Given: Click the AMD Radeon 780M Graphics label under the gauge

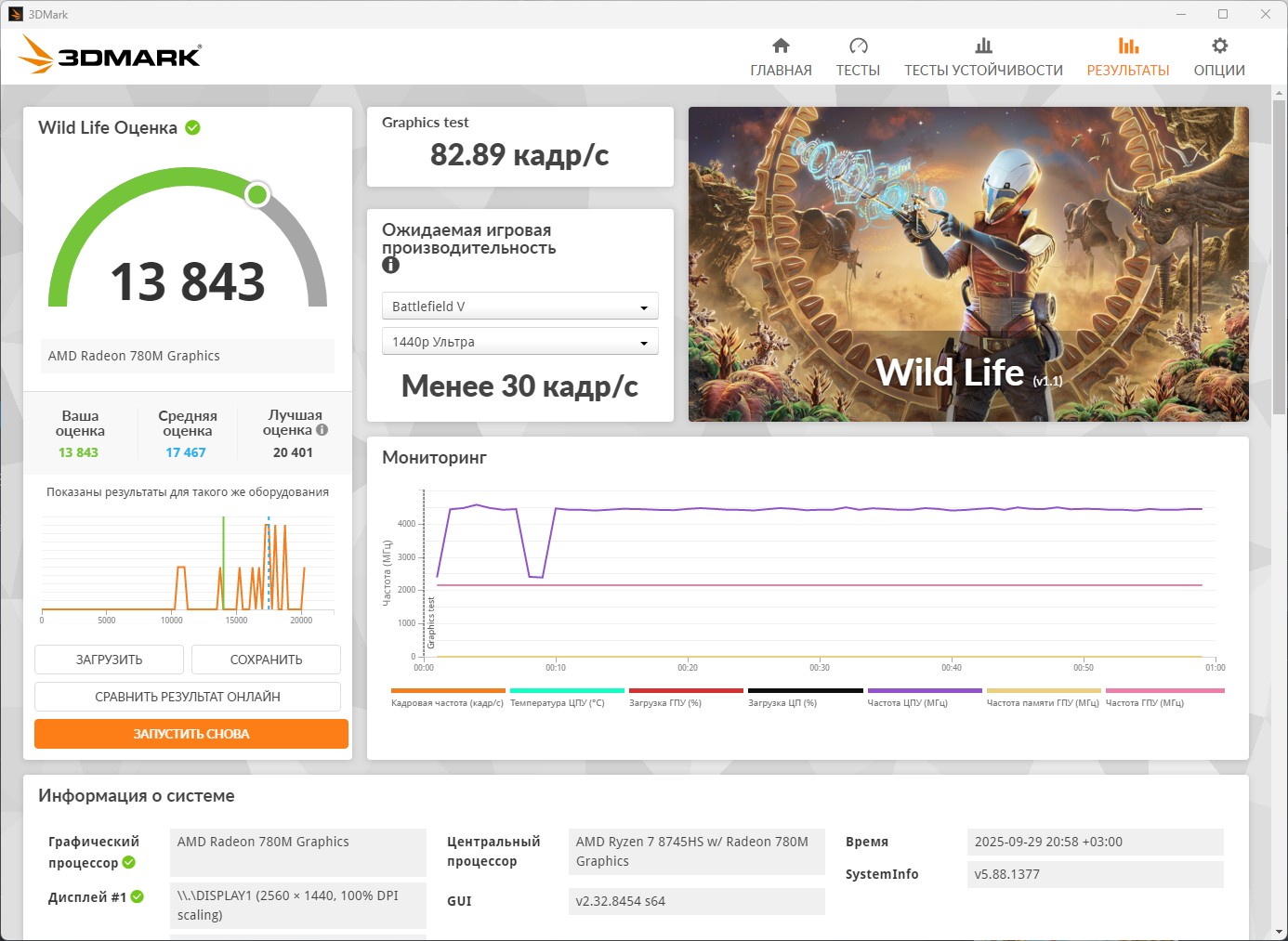Looking at the screenshot, I should click(188, 356).
